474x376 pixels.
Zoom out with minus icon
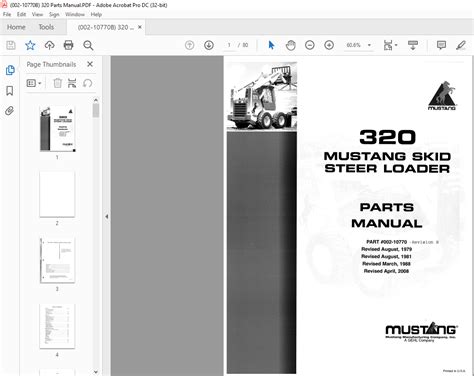[x=310, y=45]
